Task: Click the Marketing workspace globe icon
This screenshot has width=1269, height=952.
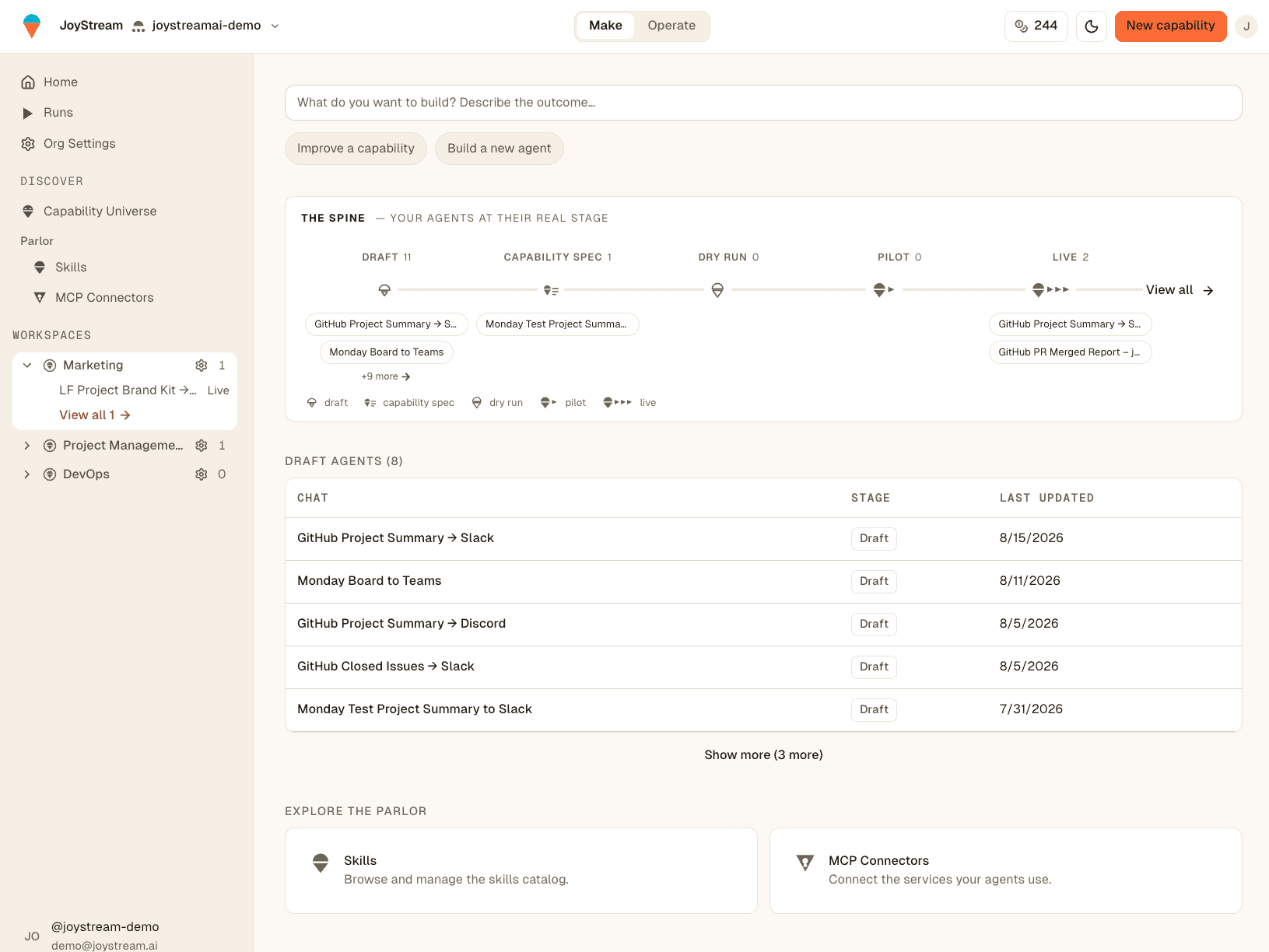Action: pyautogui.click(x=50, y=366)
